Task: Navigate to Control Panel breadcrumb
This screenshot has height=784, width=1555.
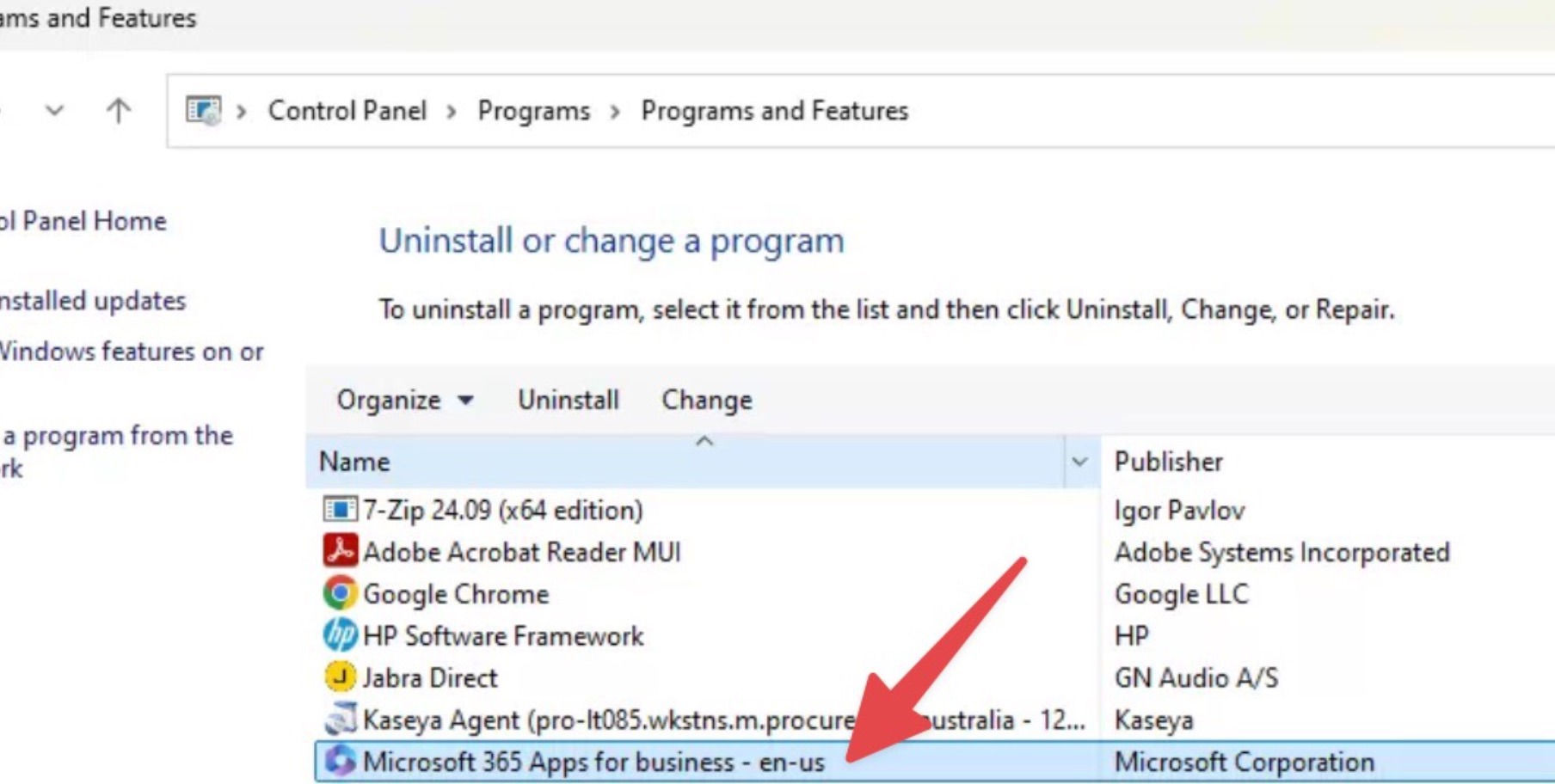Action: tap(347, 111)
